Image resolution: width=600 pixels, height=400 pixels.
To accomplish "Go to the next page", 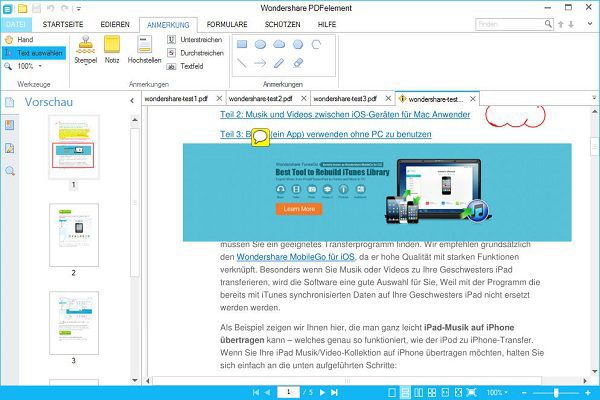I will point(322,392).
